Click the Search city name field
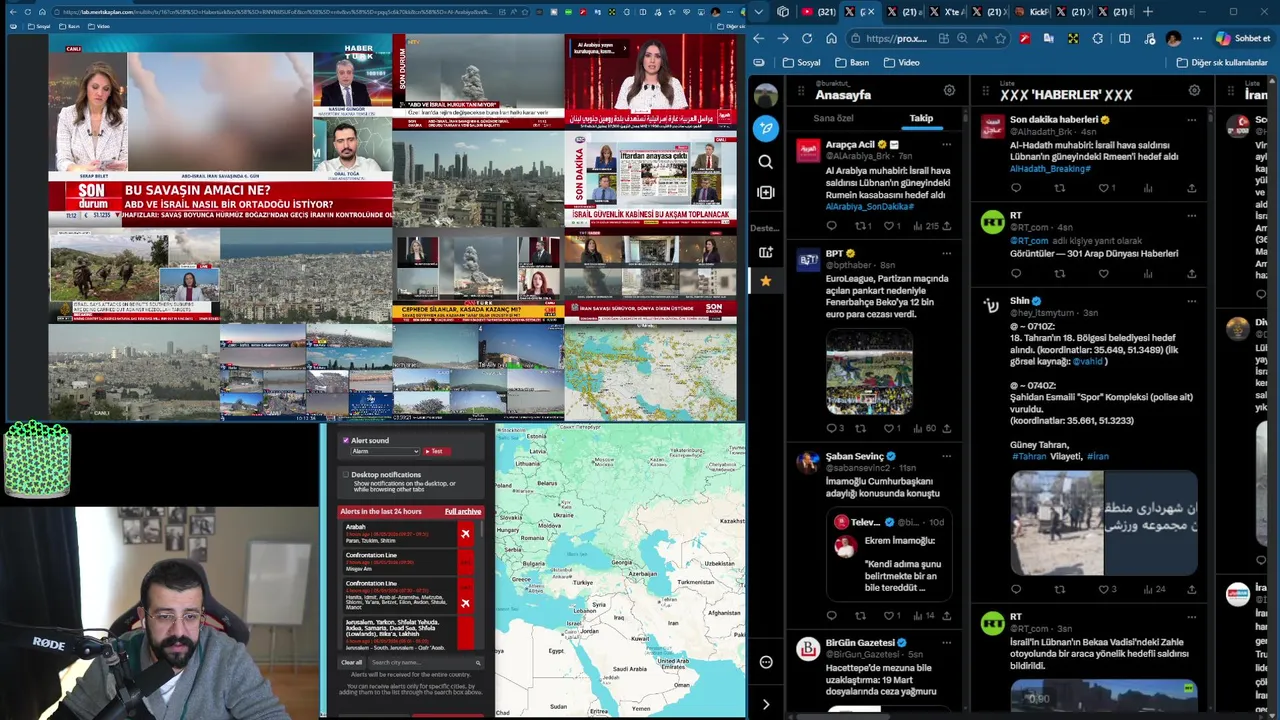1280x720 pixels. click(x=426, y=662)
